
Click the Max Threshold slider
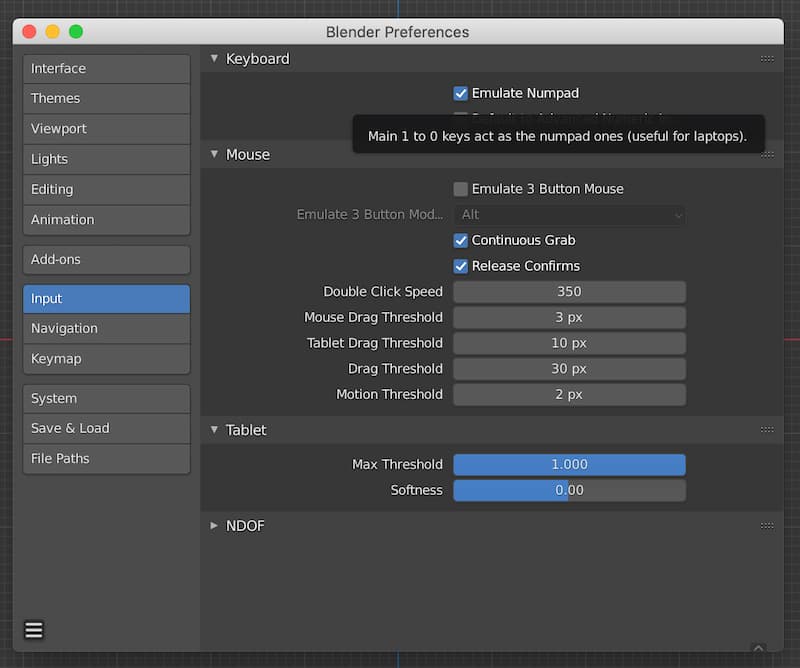(569, 465)
